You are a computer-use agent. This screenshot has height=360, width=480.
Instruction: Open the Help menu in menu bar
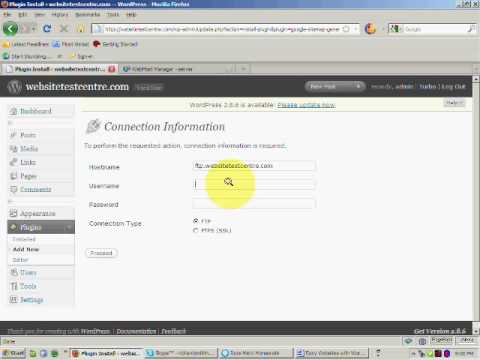[131, 15]
